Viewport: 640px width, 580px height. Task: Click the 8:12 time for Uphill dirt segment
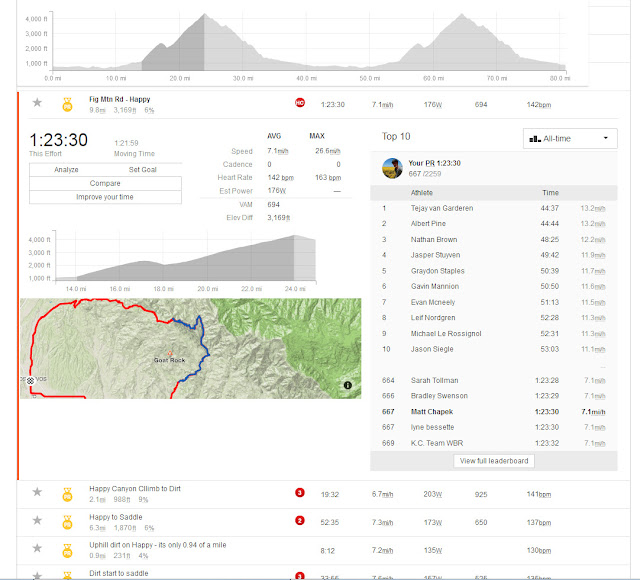(x=328, y=551)
